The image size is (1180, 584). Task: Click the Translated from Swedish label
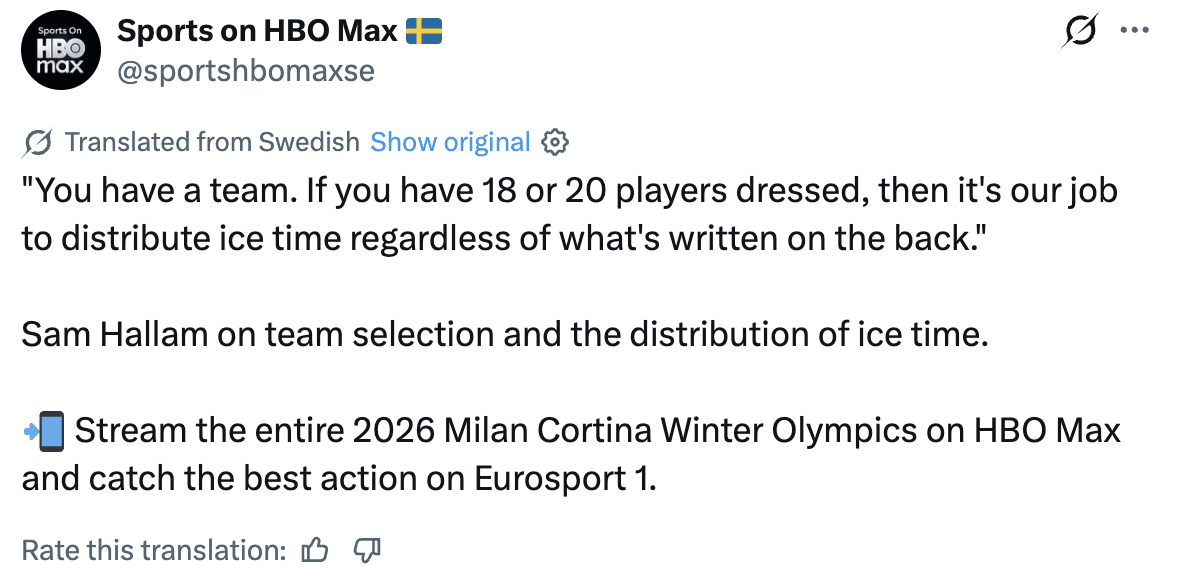coord(212,143)
